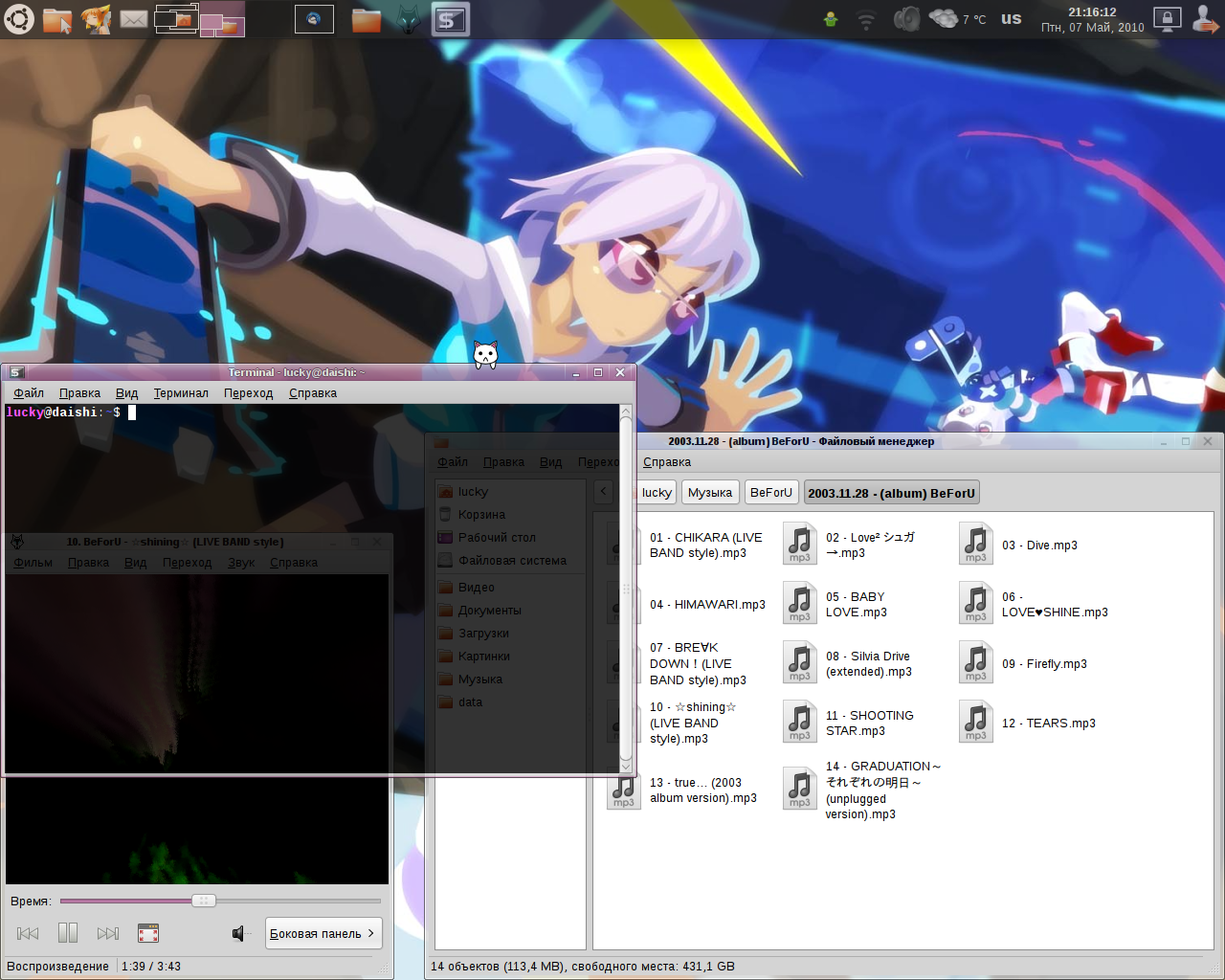Screen dimensions: 1225x980
Task: Switch to the second workspace in pager
Action: coord(222,19)
